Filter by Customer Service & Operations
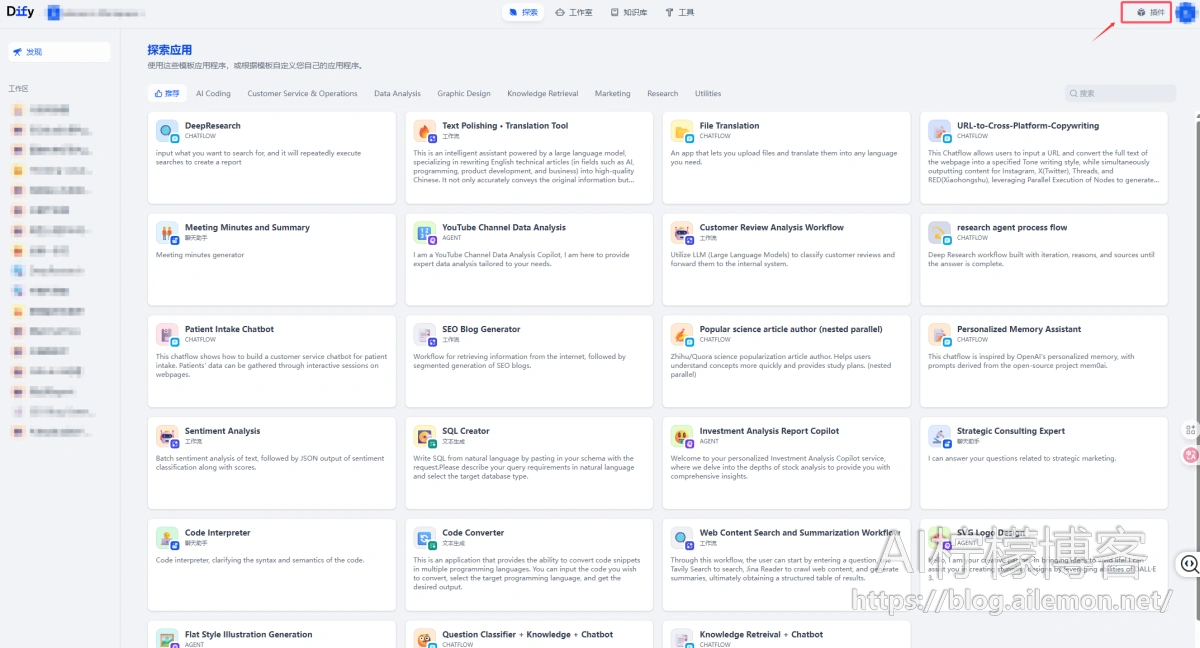The height and width of the screenshot is (648, 1200). [x=302, y=93]
